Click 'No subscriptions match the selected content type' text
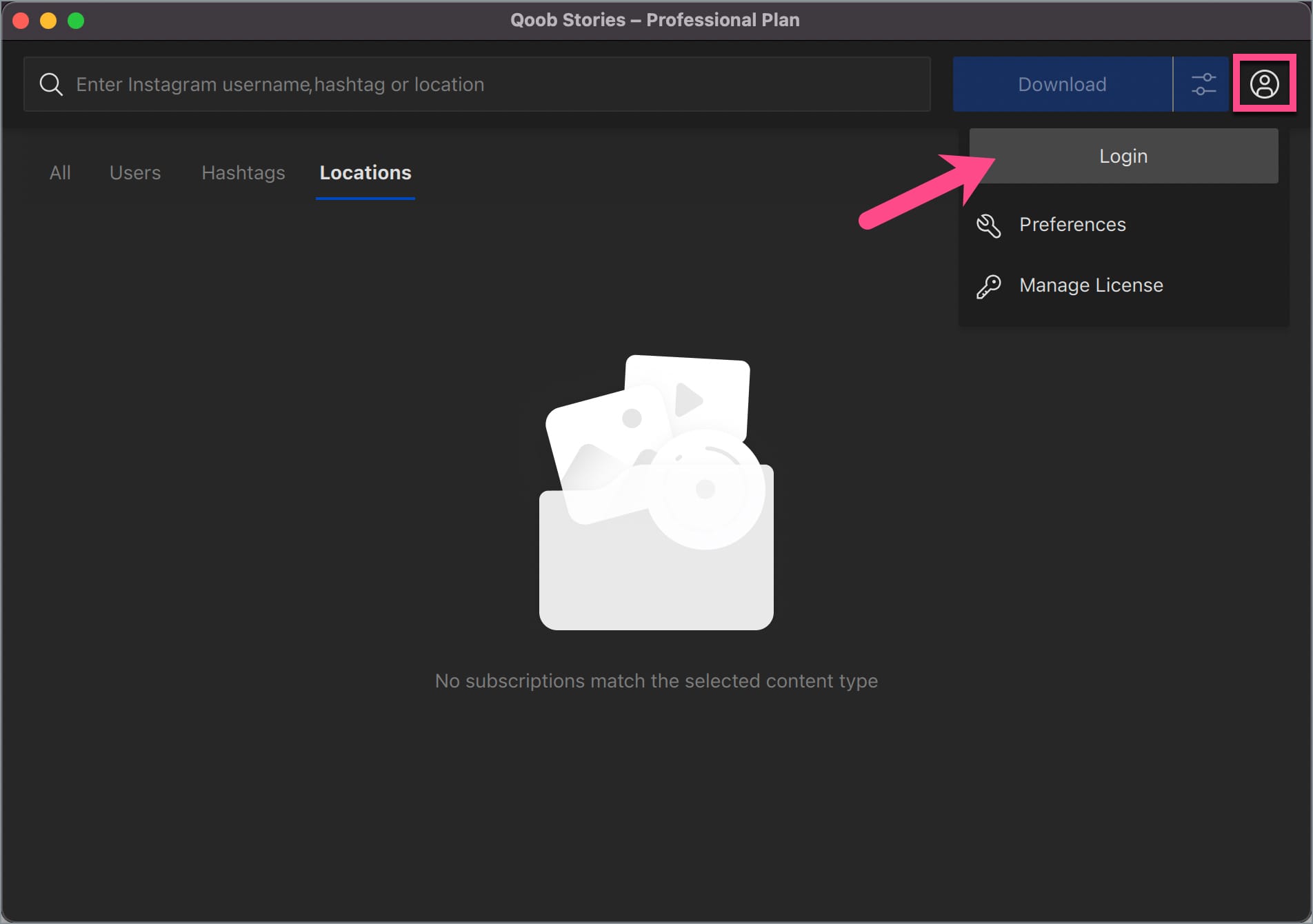 click(x=656, y=681)
